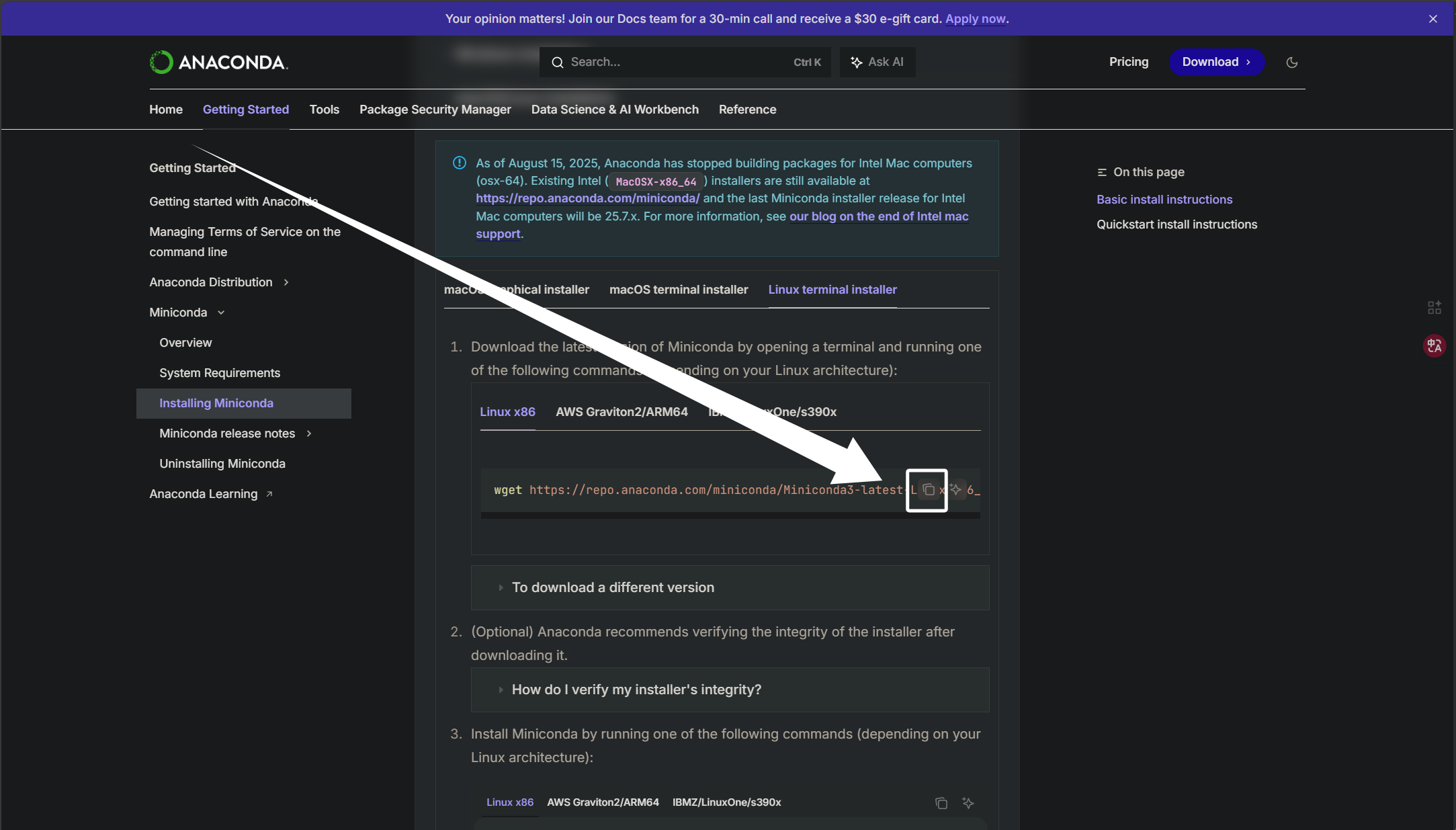The image size is (1456, 830).
Task: Open Package Security Manager nav tab
Action: pyautogui.click(x=435, y=110)
